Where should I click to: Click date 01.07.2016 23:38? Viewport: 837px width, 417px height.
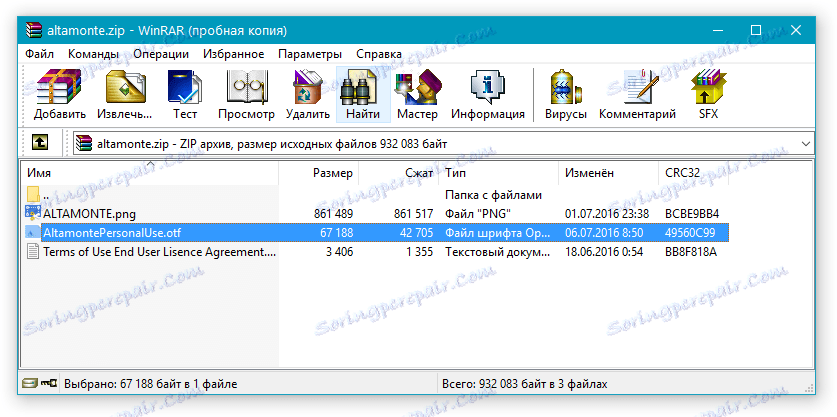(x=607, y=214)
